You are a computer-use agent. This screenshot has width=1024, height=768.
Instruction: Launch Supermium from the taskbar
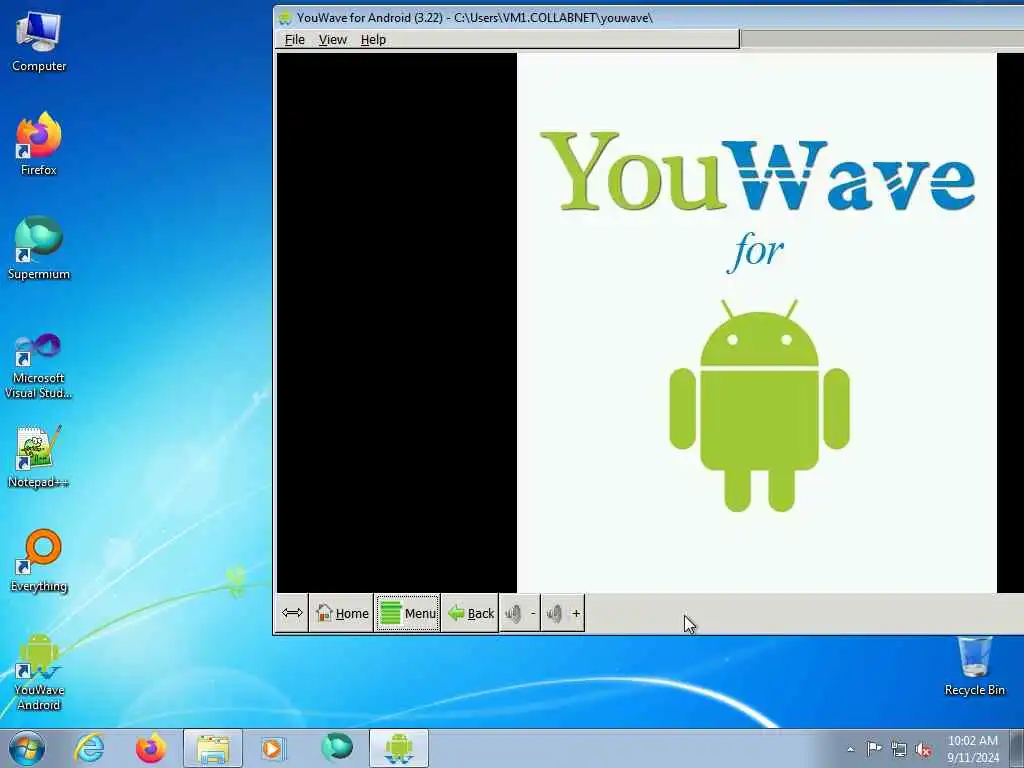click(337, 748)
